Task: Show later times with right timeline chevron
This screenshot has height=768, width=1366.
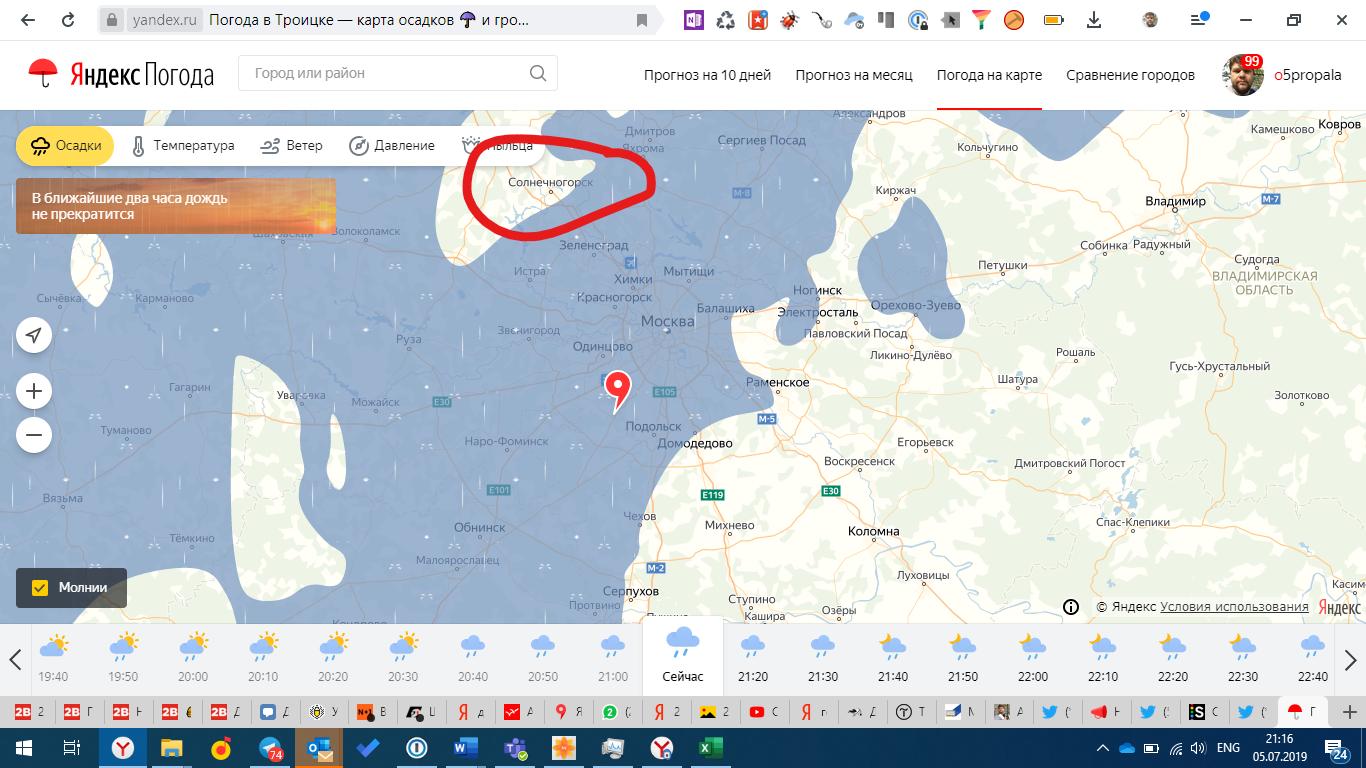Action: (x=1350, y=658)
